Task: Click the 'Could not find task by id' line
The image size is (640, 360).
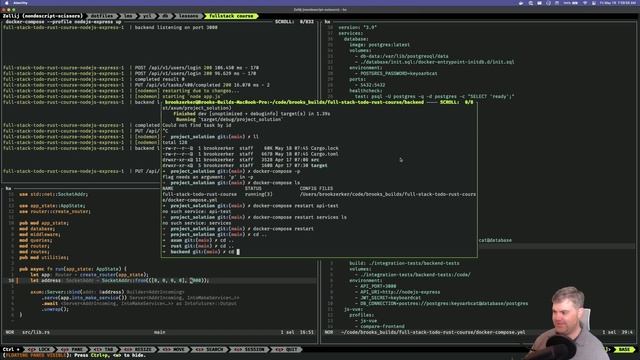Action: [x=197, y=125]
